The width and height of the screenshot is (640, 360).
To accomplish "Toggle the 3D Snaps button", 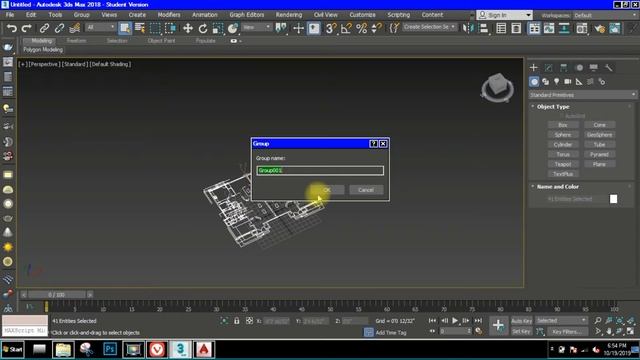I will (x=331, y=28).
